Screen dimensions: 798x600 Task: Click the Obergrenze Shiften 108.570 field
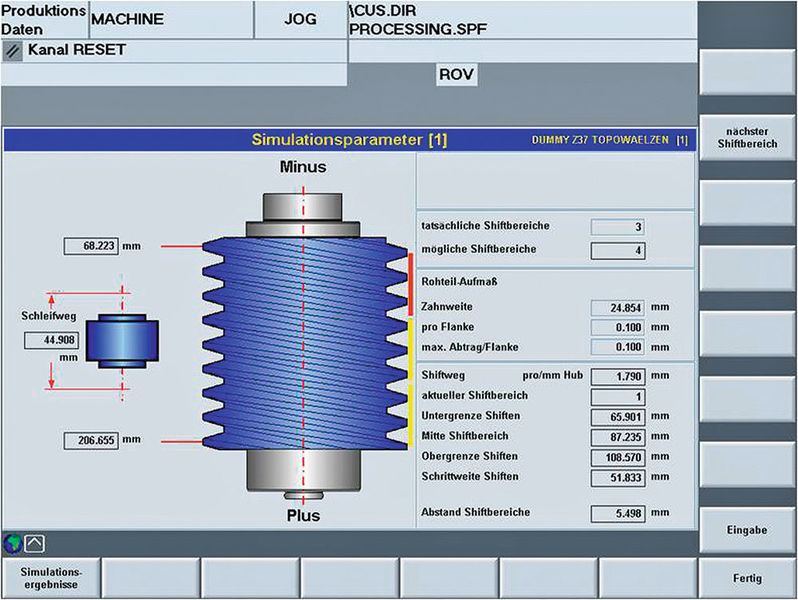pyautogui.click(x=618, y=458)
